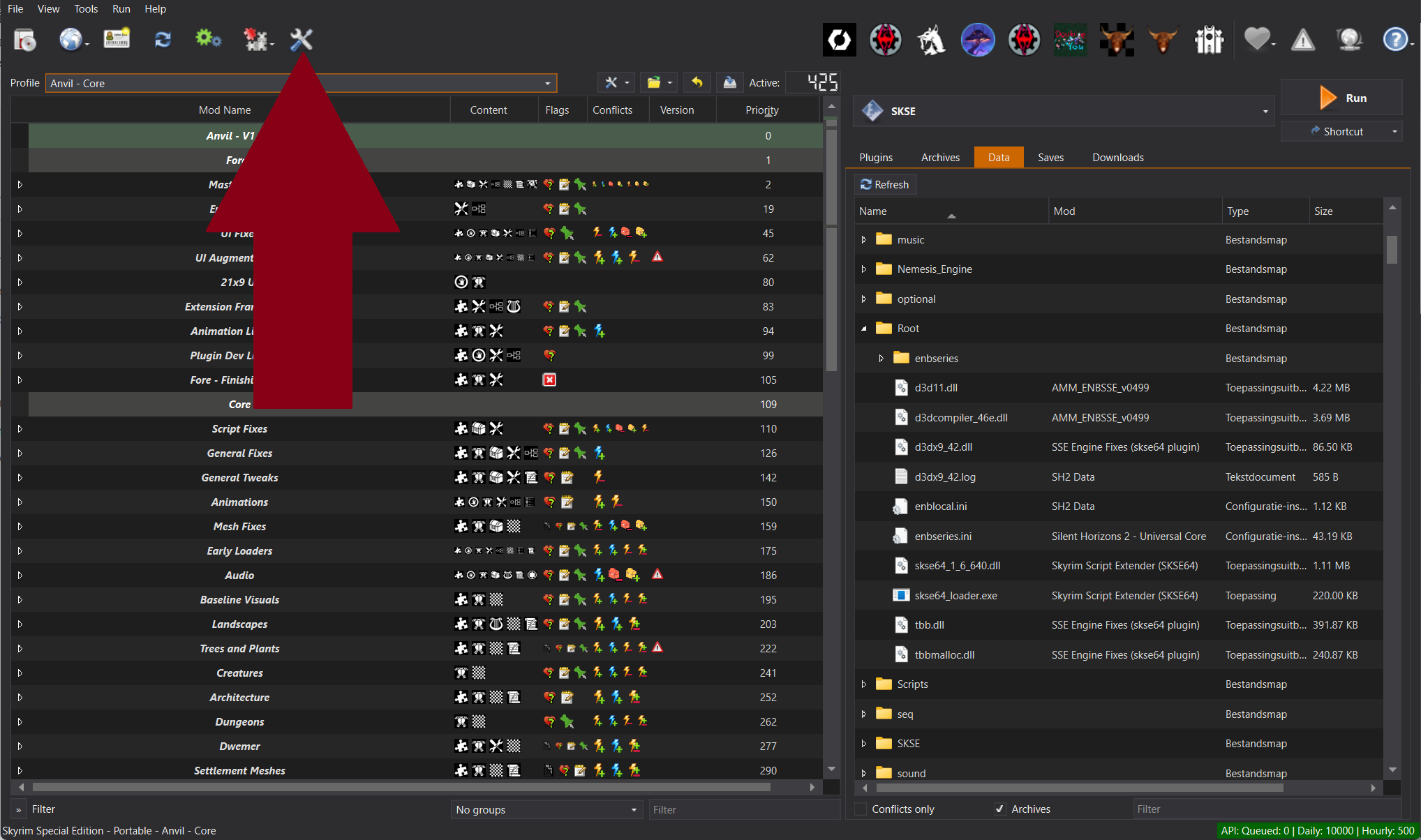Open the Tools menu

(x=86, y=8)
